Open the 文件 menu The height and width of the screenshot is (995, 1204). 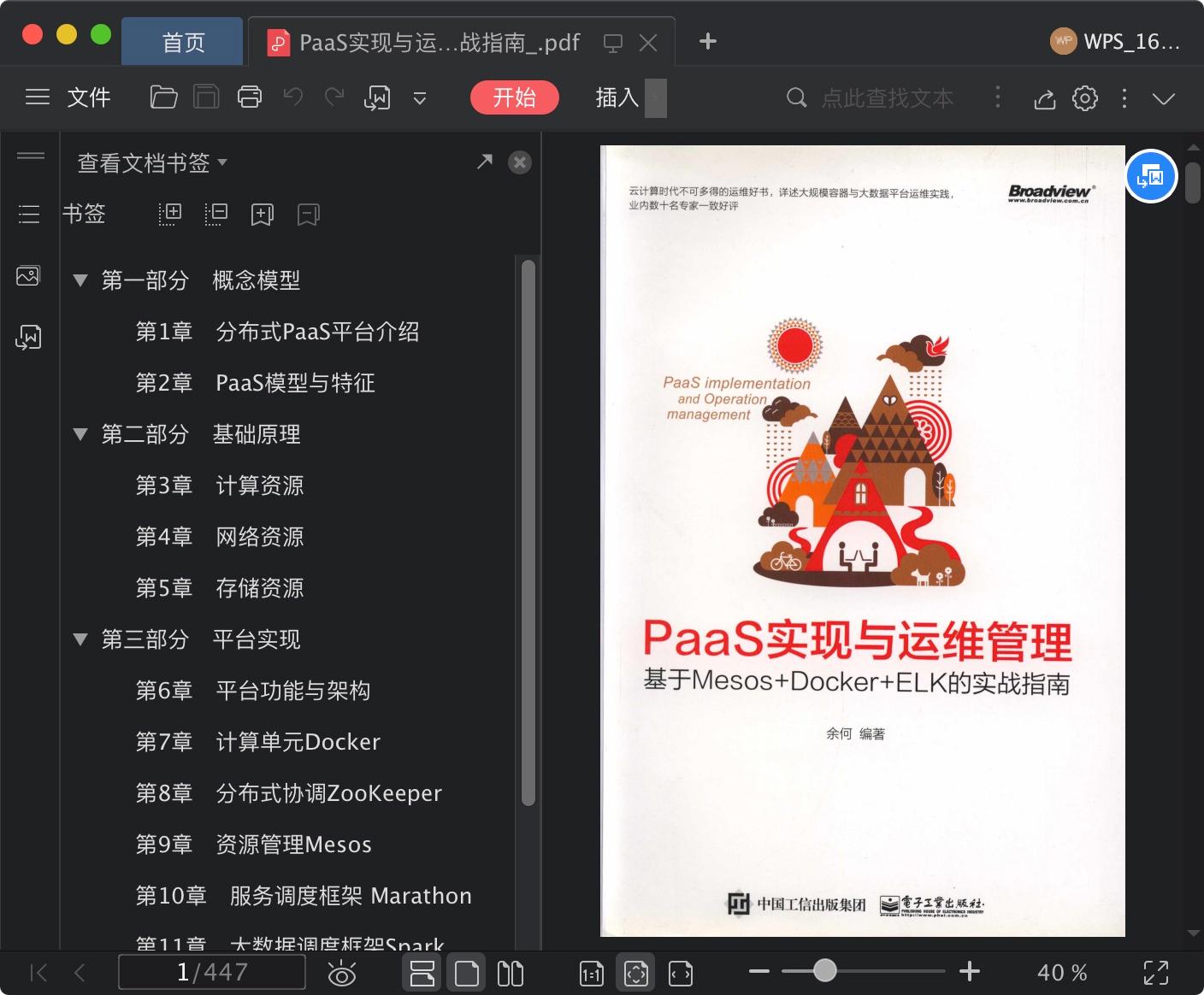89,97
